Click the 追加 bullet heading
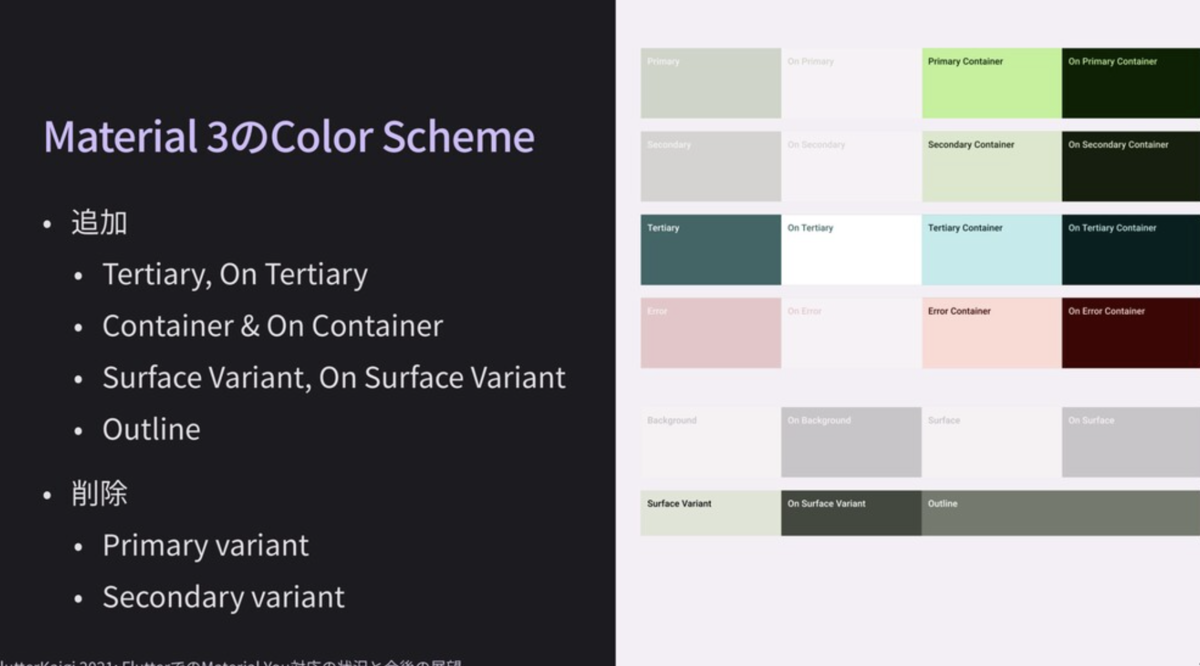 (99, 222)
